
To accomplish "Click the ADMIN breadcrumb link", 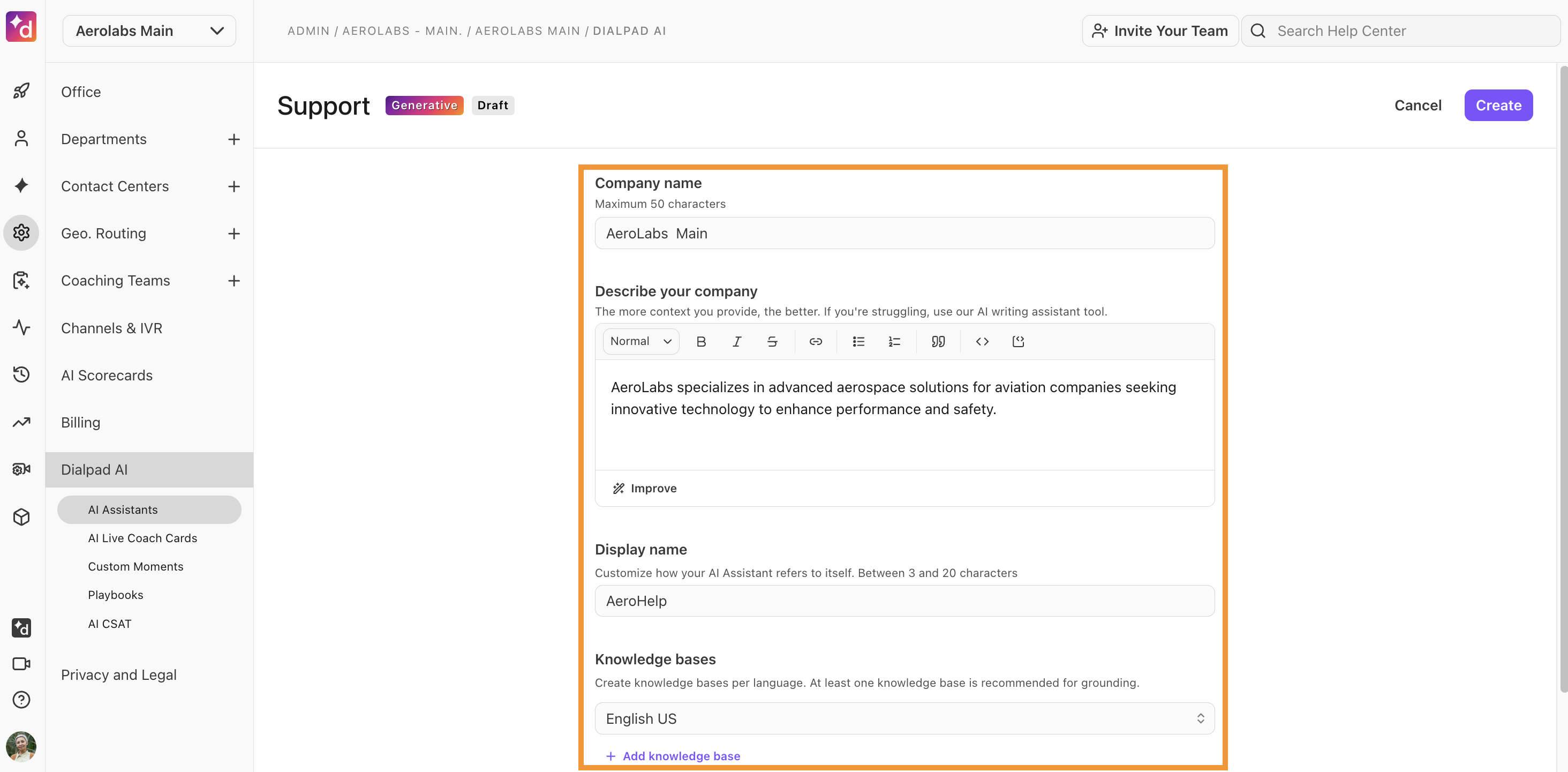I will 308,31.
